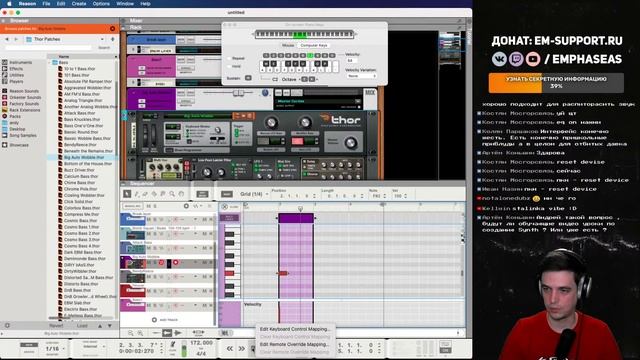Open Utilities in browser sidebar
Viewport: 640px width, 360px height.
[16, 75]
